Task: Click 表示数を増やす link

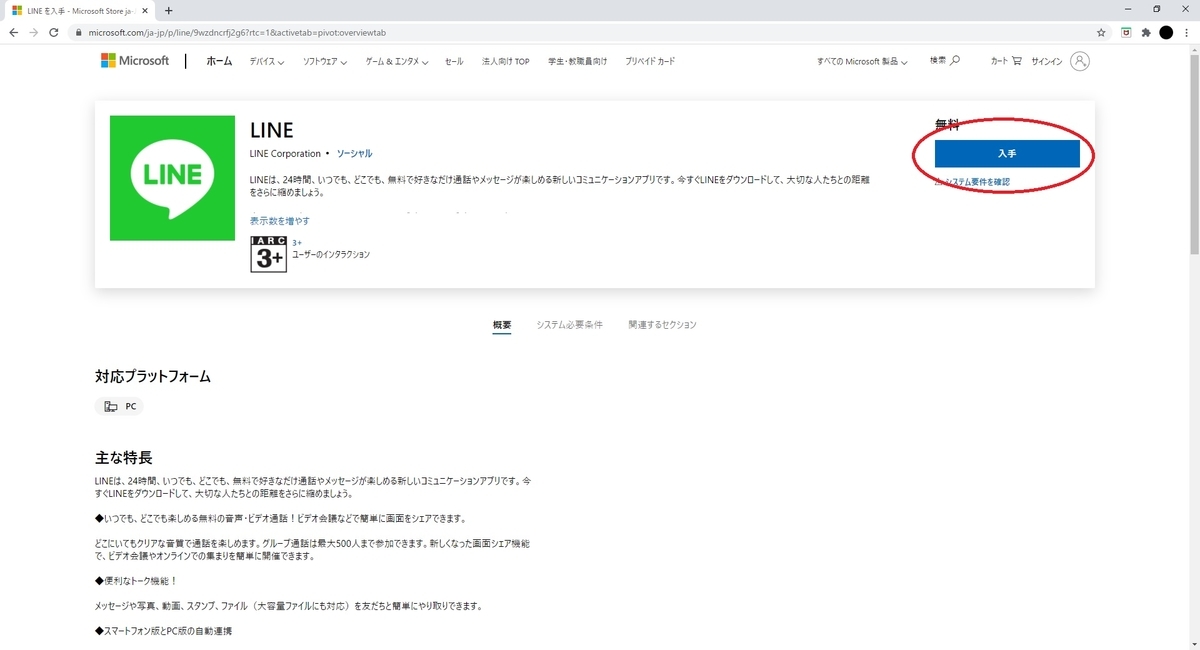Action: tap(280, 220)
